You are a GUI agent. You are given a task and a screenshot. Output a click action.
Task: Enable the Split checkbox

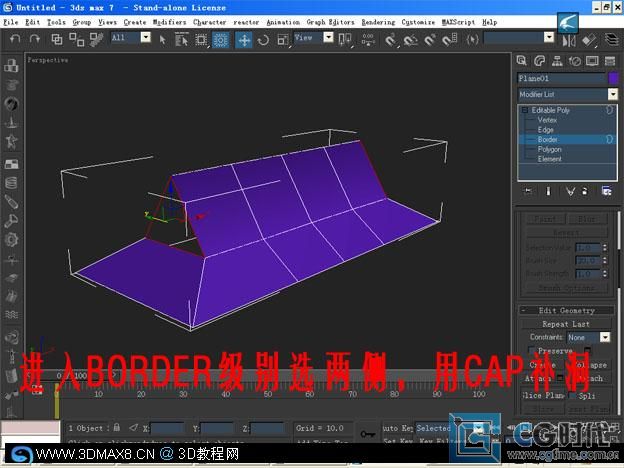573,396
